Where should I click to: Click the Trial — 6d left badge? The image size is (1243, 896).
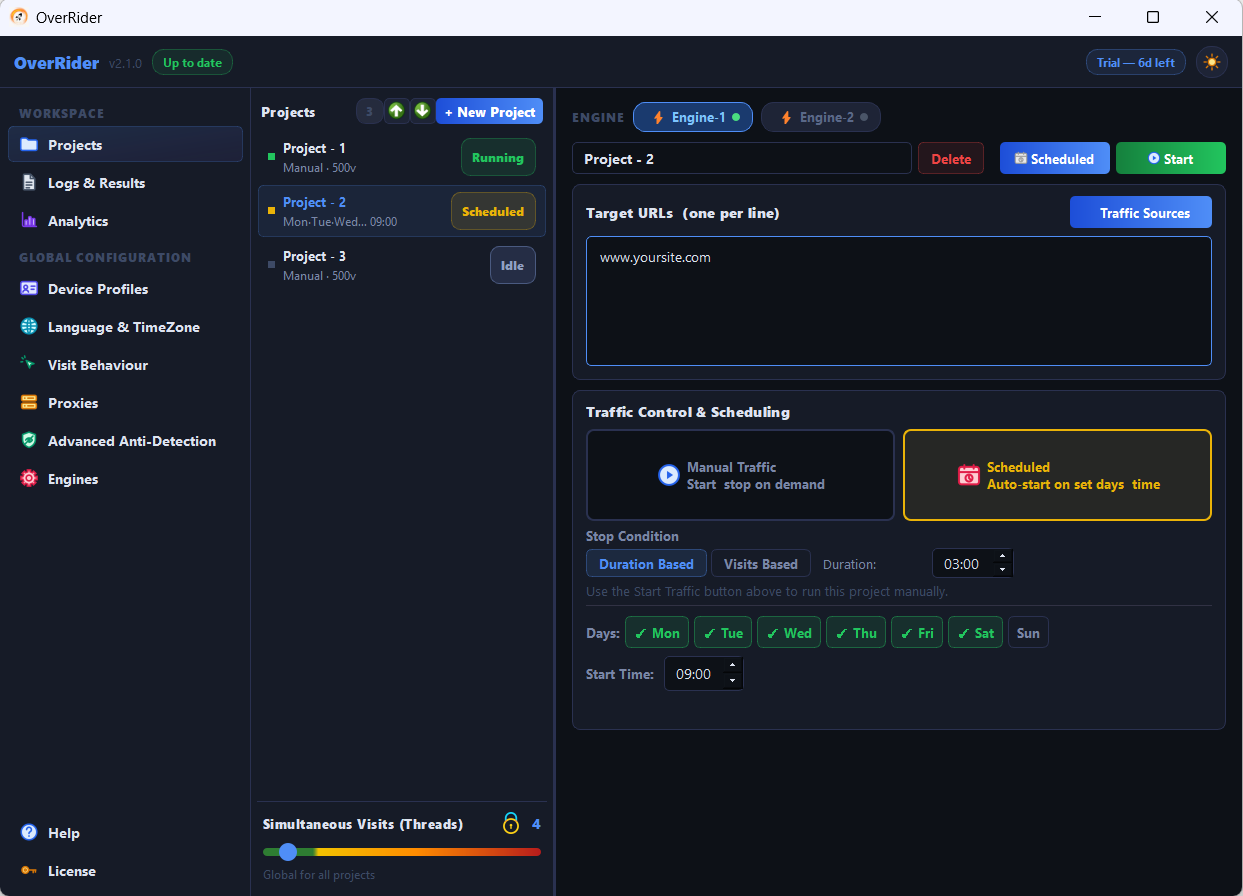1136,62
